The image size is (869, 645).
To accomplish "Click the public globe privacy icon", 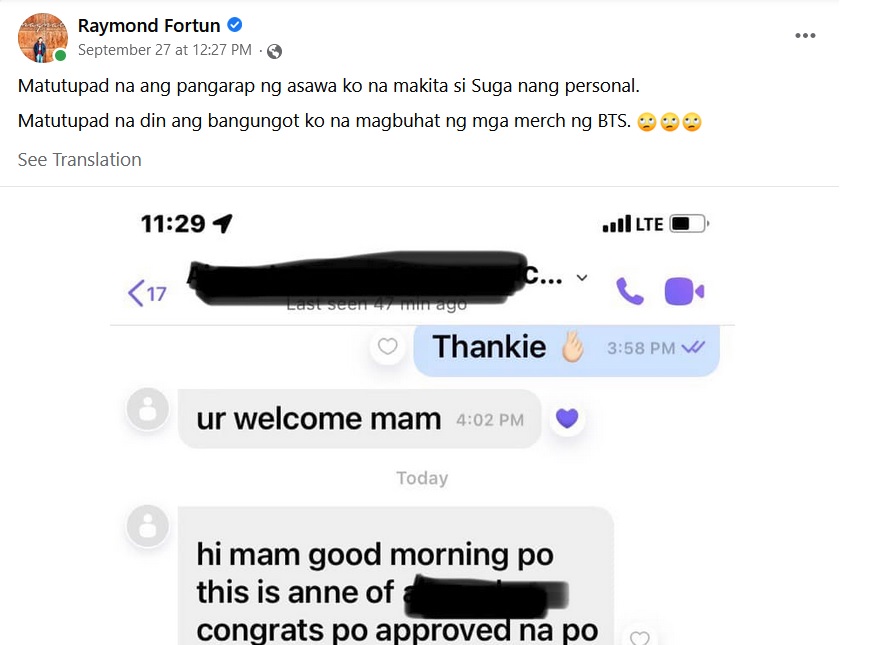I will click(274, 52).
